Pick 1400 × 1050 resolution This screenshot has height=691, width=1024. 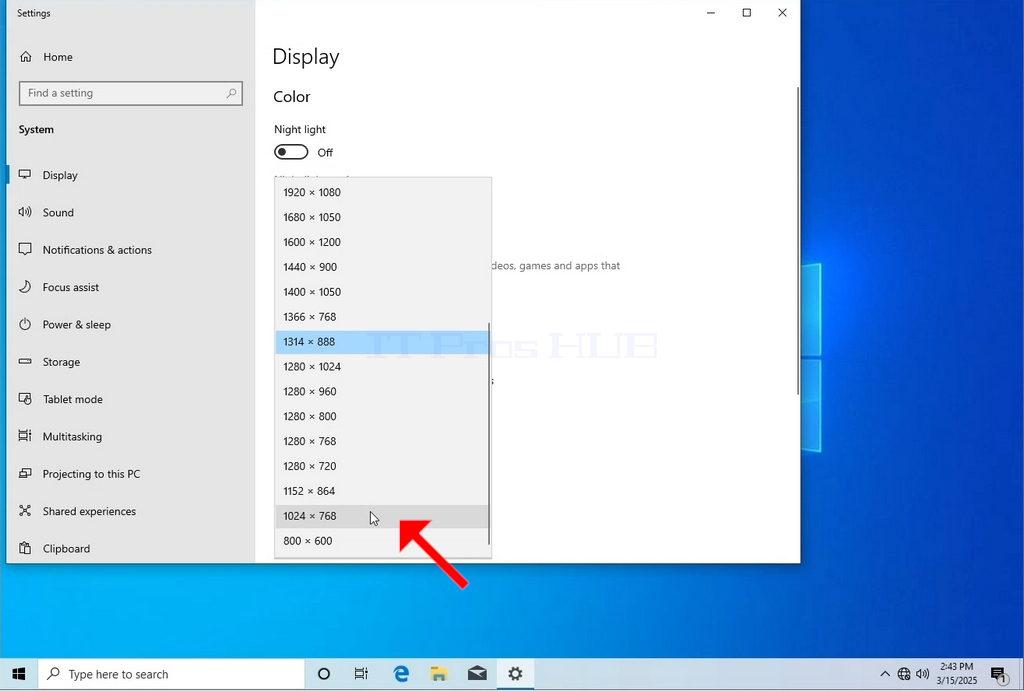[382, 291]
